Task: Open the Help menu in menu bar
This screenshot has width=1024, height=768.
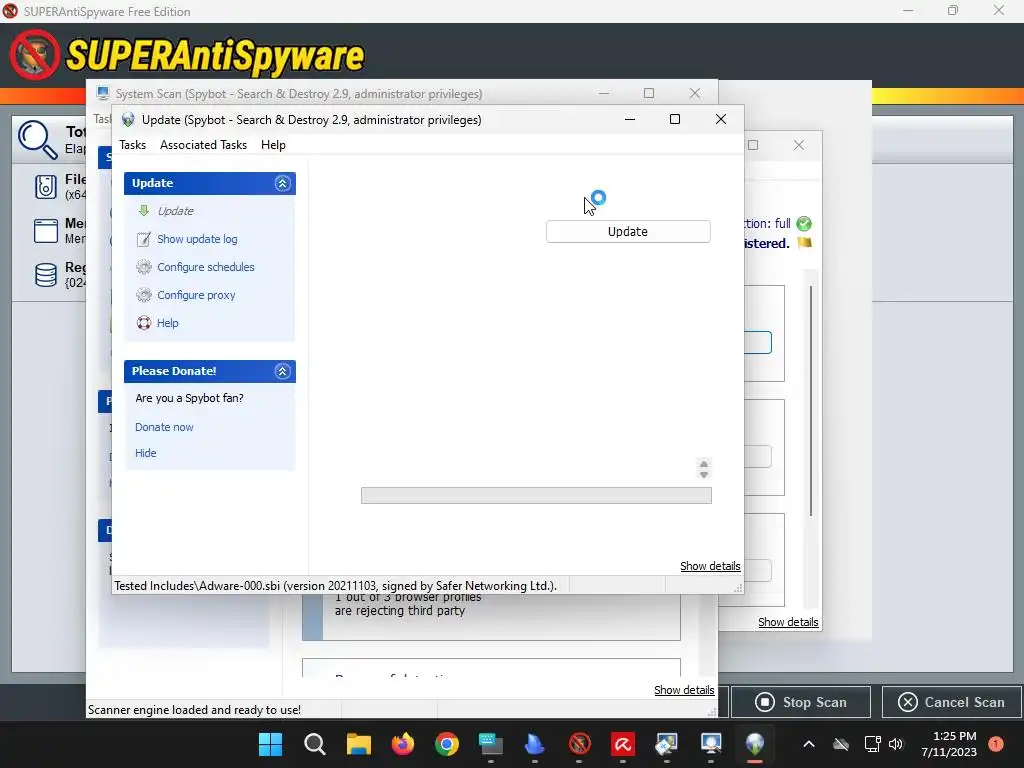Action: 273,145
